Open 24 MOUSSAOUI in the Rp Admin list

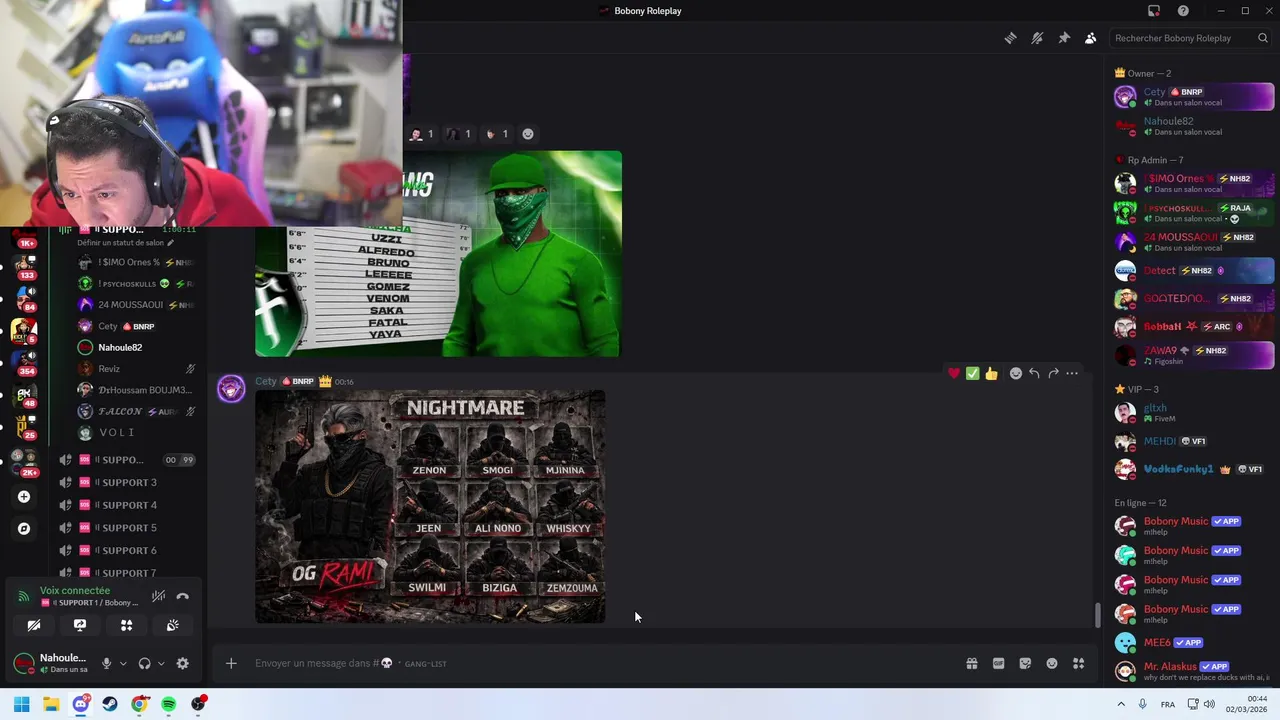pyautogui.click(x=1194, y=242)
